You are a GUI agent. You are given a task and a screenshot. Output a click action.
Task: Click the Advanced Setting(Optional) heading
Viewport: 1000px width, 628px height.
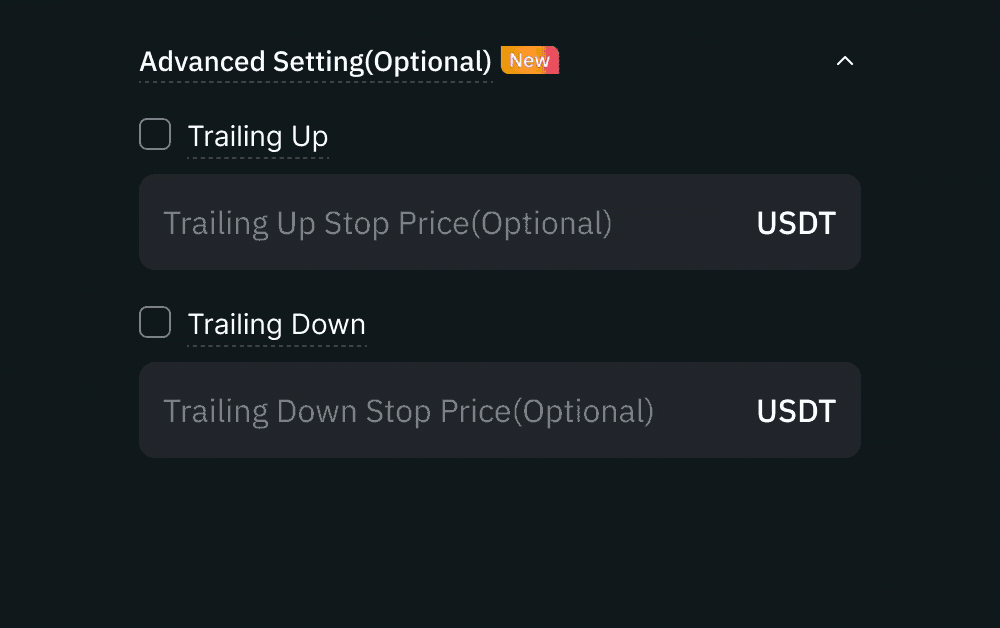click(315, 62)
